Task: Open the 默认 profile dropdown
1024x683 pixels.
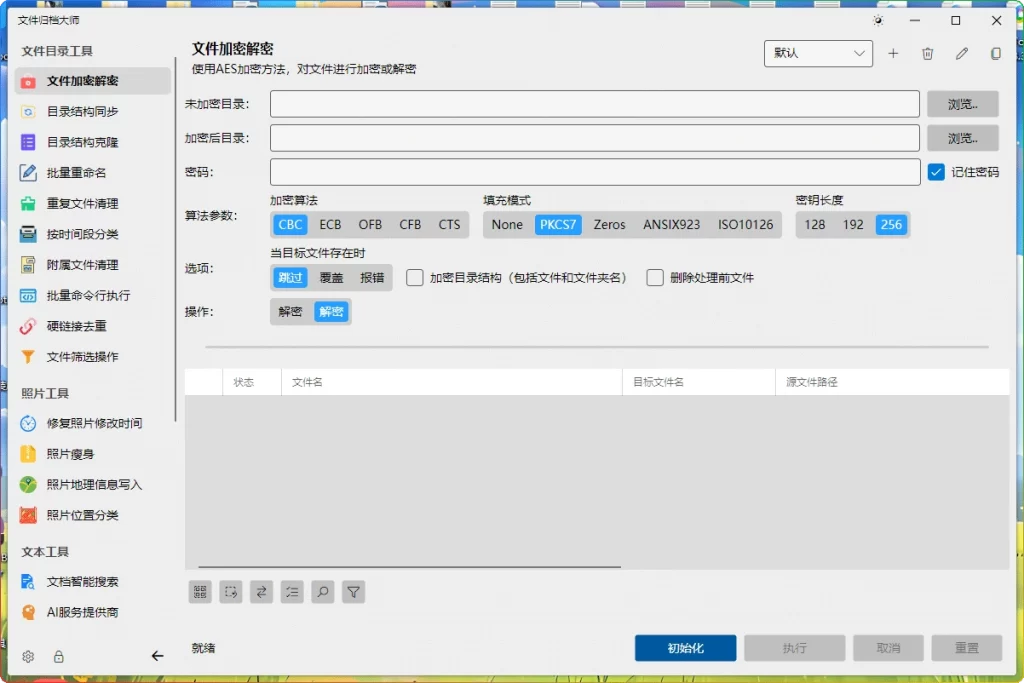Action: pos(818,53)
